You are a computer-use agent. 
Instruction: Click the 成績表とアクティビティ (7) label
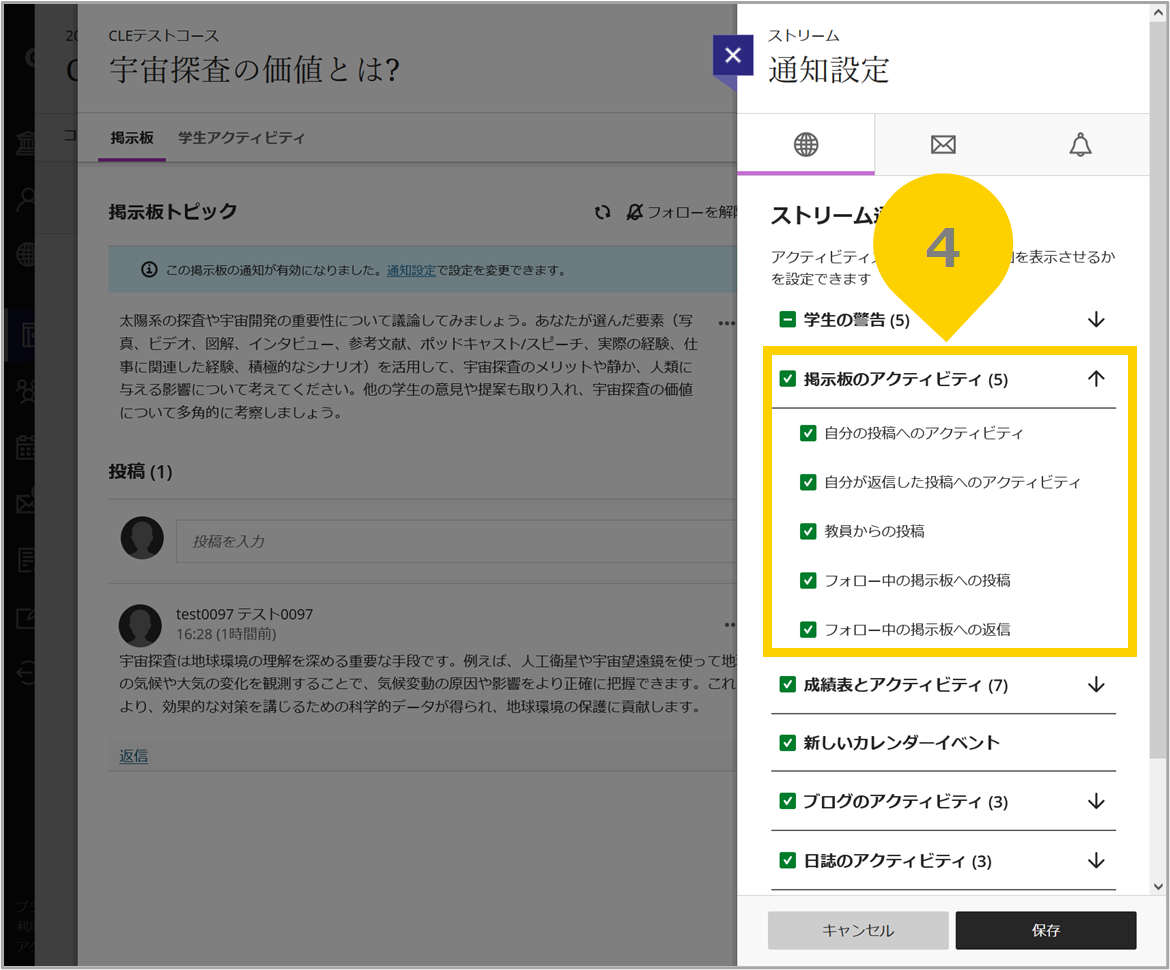tap(905, 685)
